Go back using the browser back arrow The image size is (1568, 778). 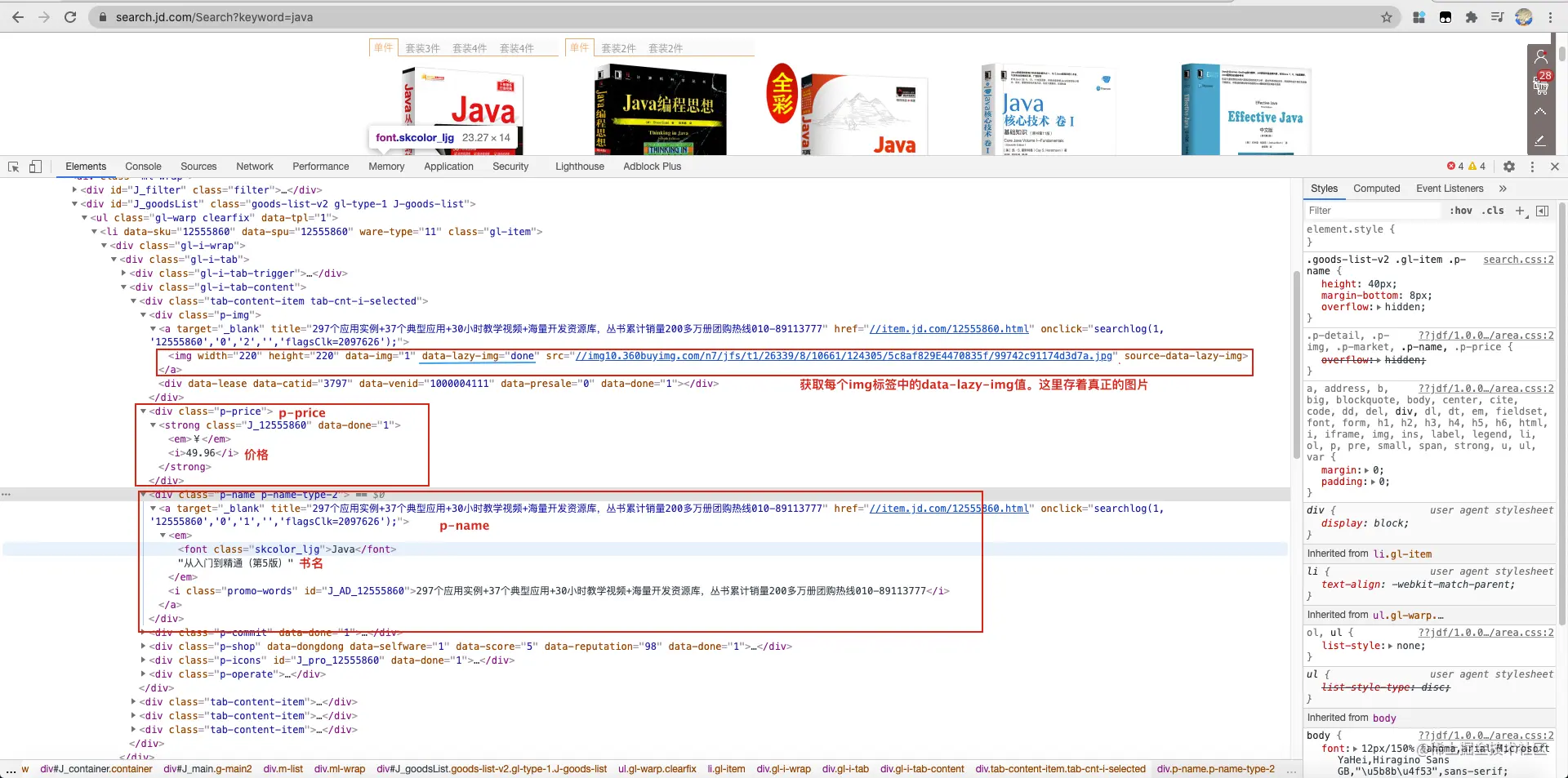[x=18, y=17]
